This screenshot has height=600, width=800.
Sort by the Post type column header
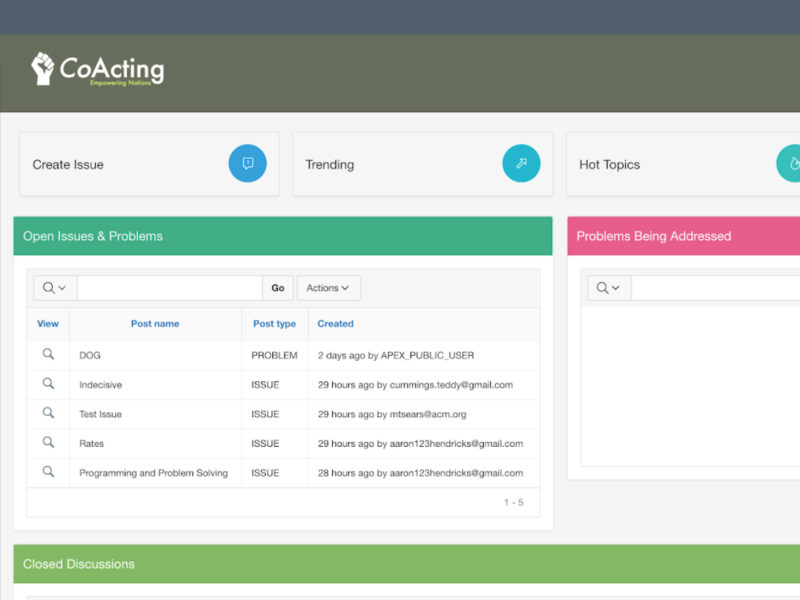tap(274, 324)
